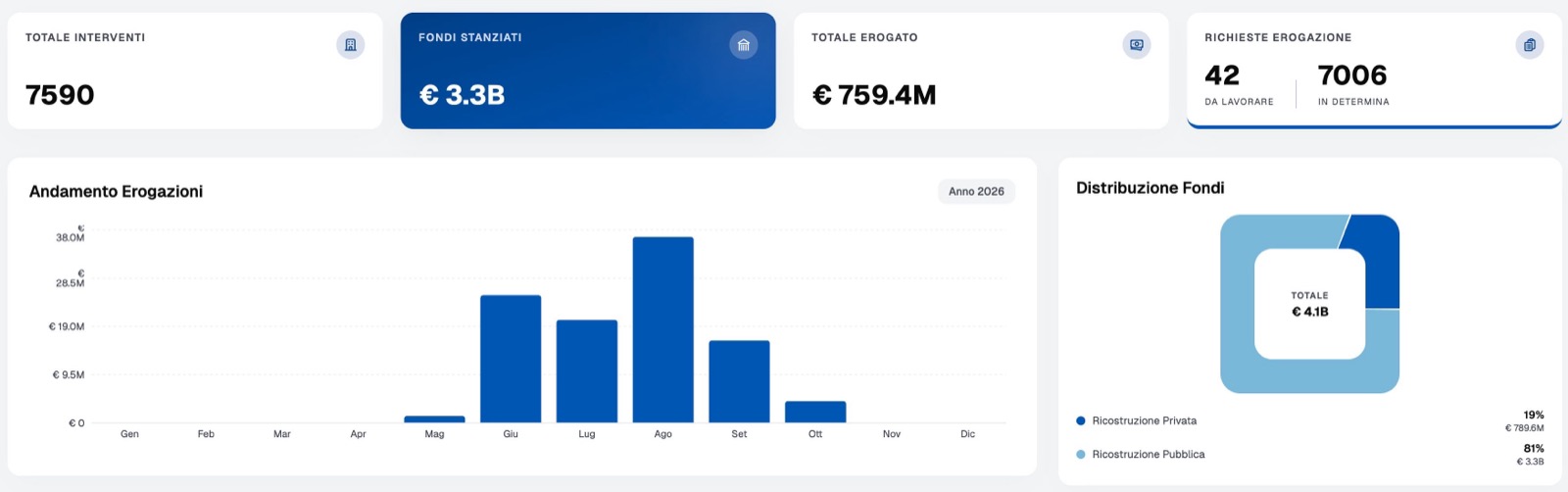Click the € 759.4M Totale Erogato value

(x=874, y=95)
